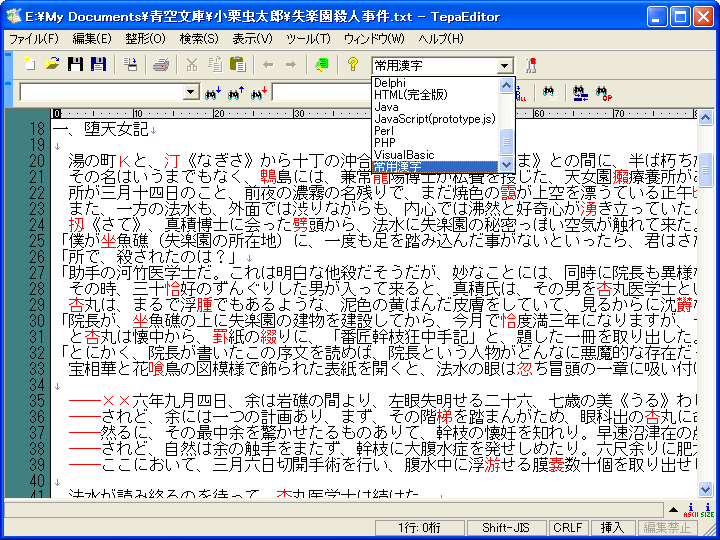Screen dimensions: 720x540
Task: Click the Shift-JIS encoding status cell
Action: point(505,528)
